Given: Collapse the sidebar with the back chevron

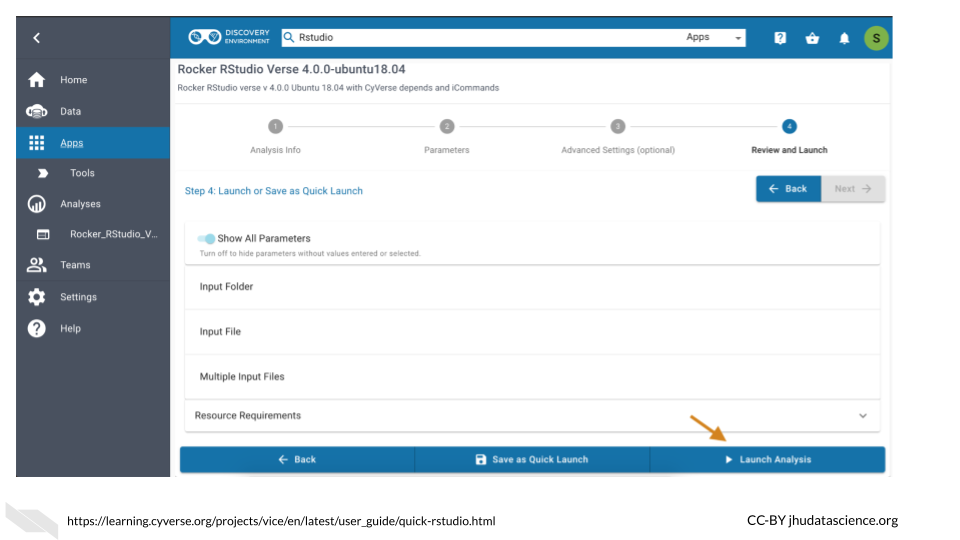Looking at the screenshot, I should tap(37, 38).
